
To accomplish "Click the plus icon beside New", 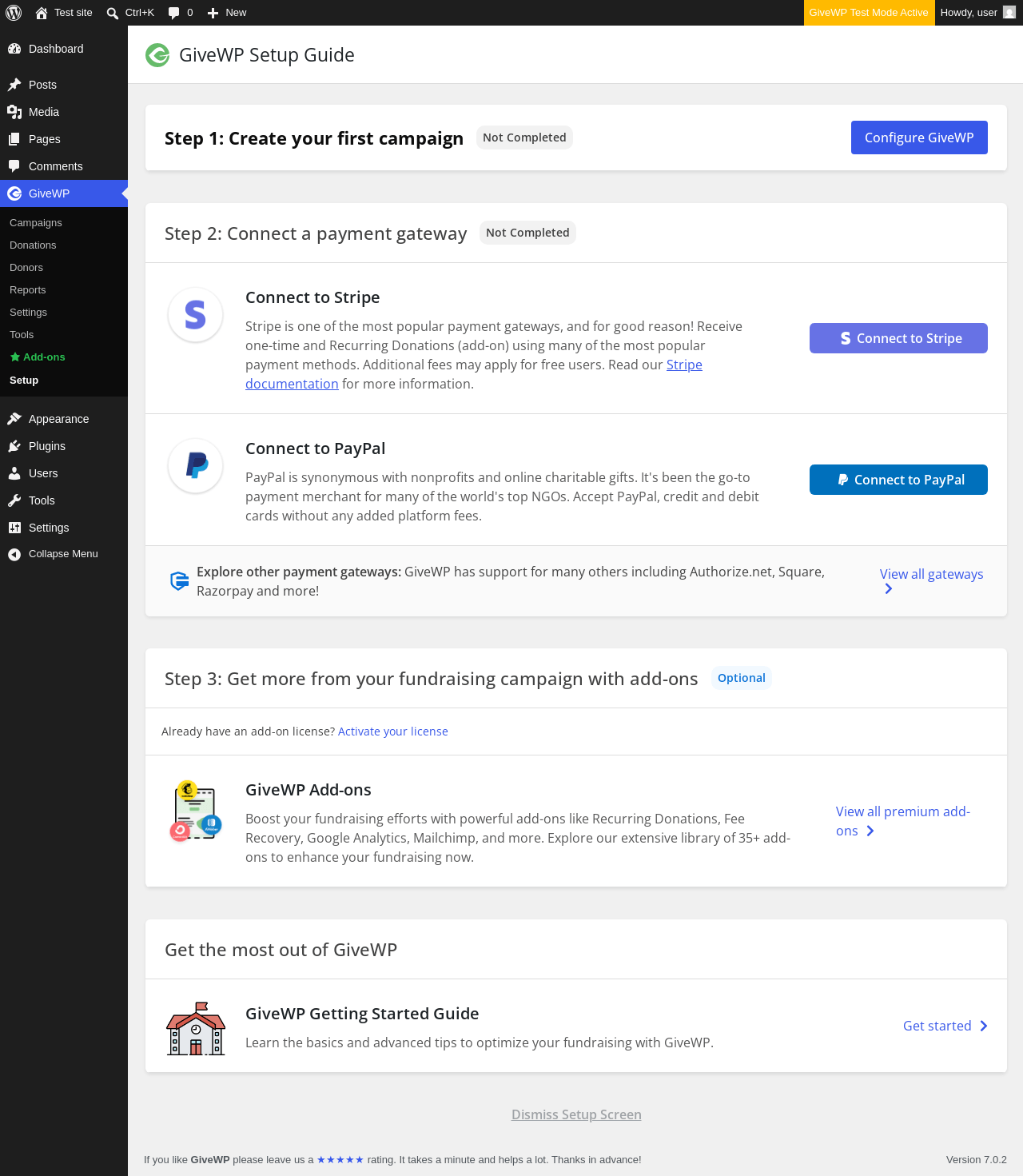I will (x=213, y=13).
